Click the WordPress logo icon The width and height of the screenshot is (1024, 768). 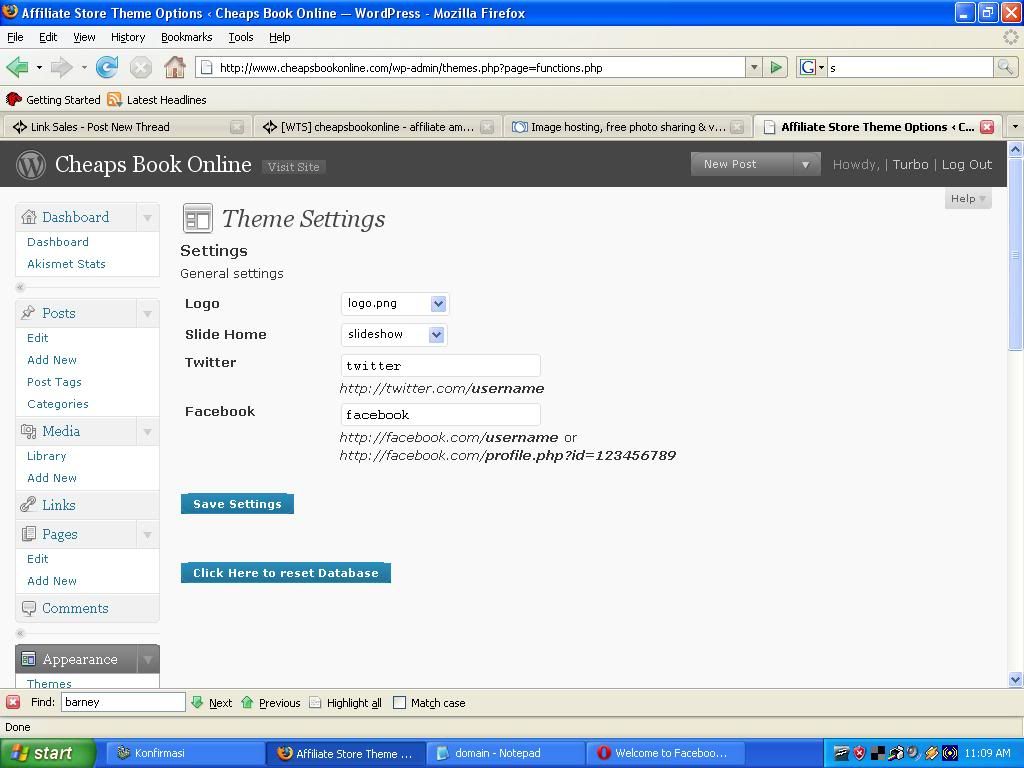(x=31, y=164)
